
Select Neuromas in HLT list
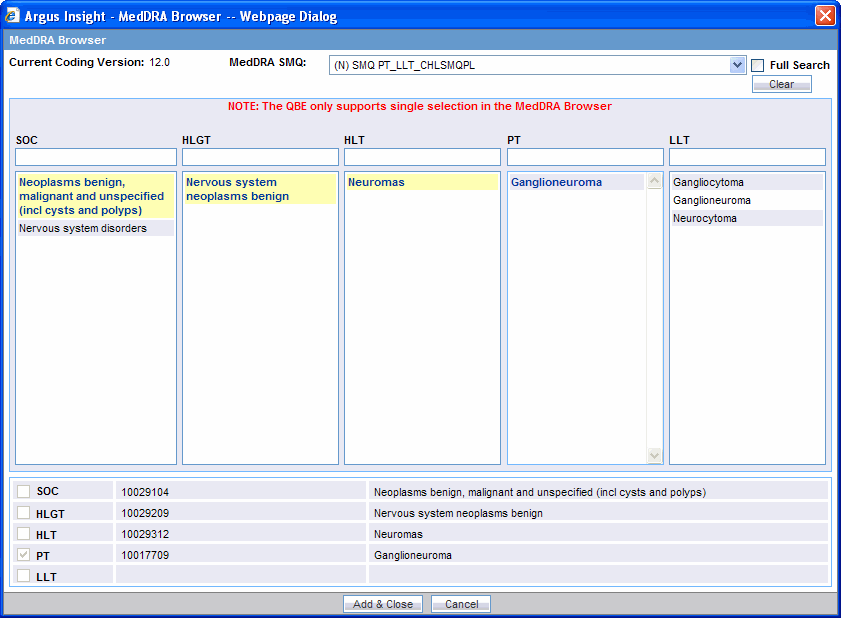422,182
